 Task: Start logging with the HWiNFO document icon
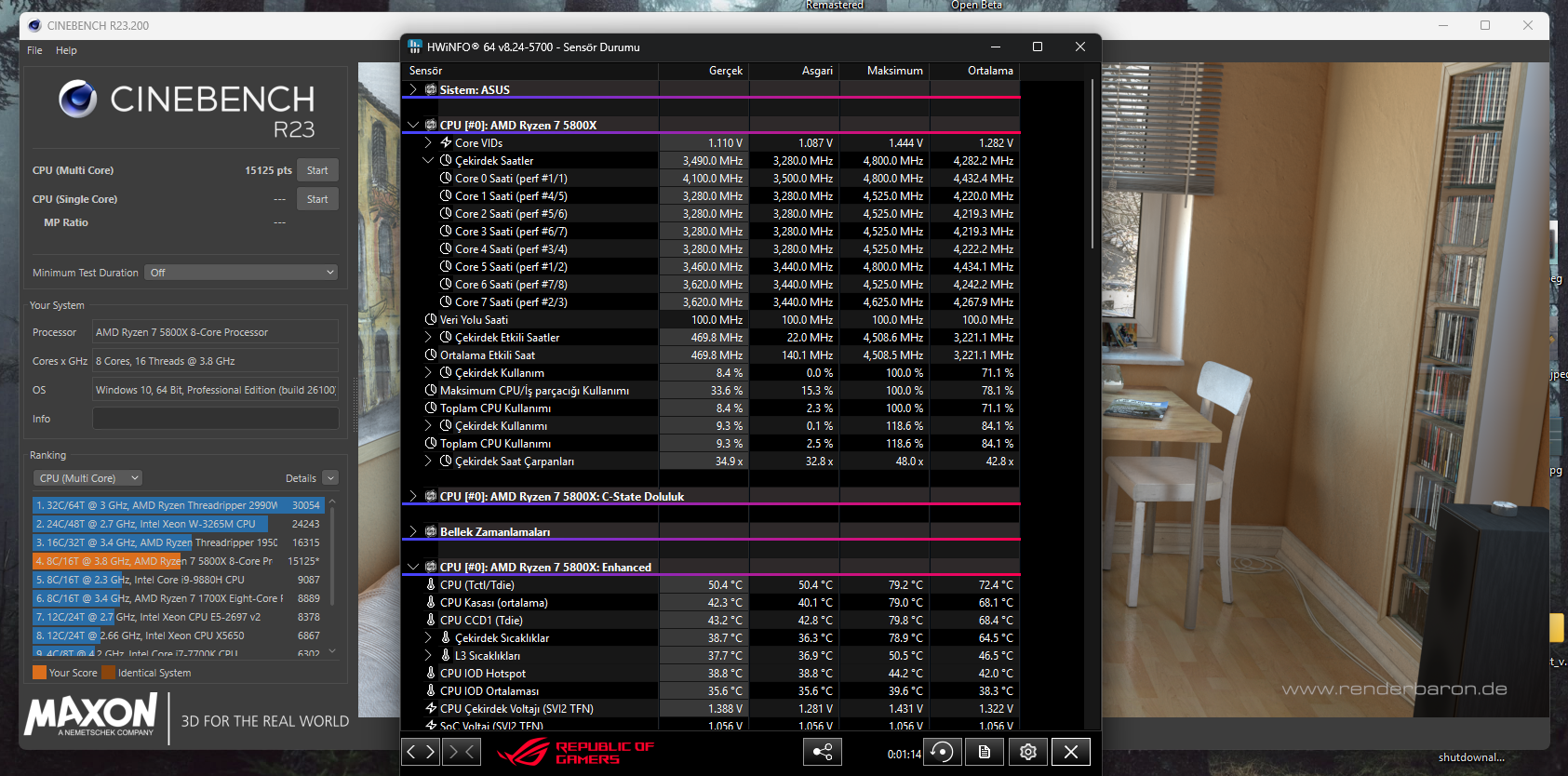click(985, 752)
